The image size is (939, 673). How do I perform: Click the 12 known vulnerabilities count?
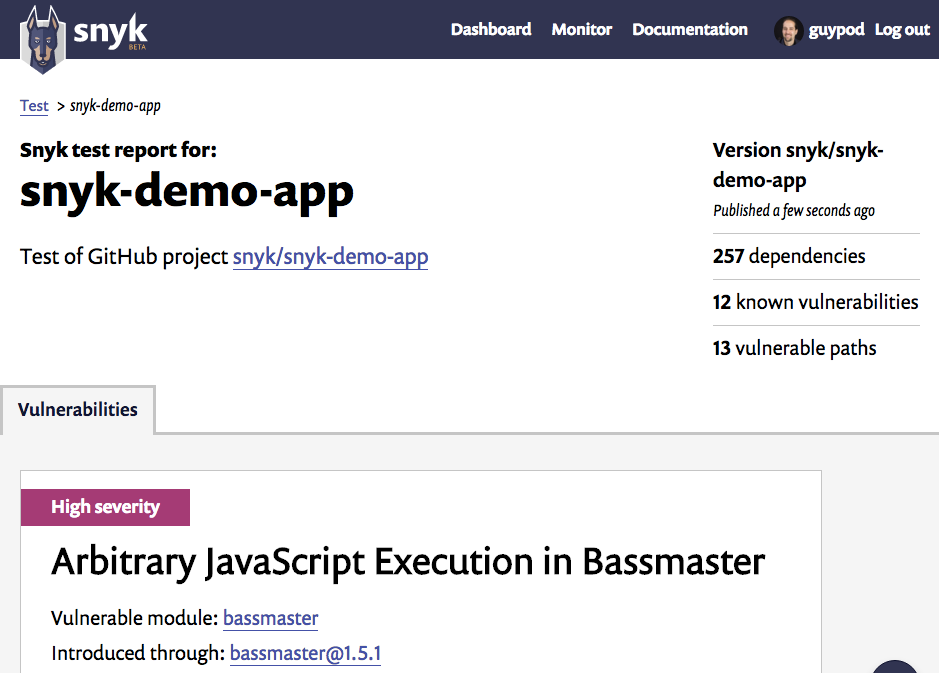point(816,302)
